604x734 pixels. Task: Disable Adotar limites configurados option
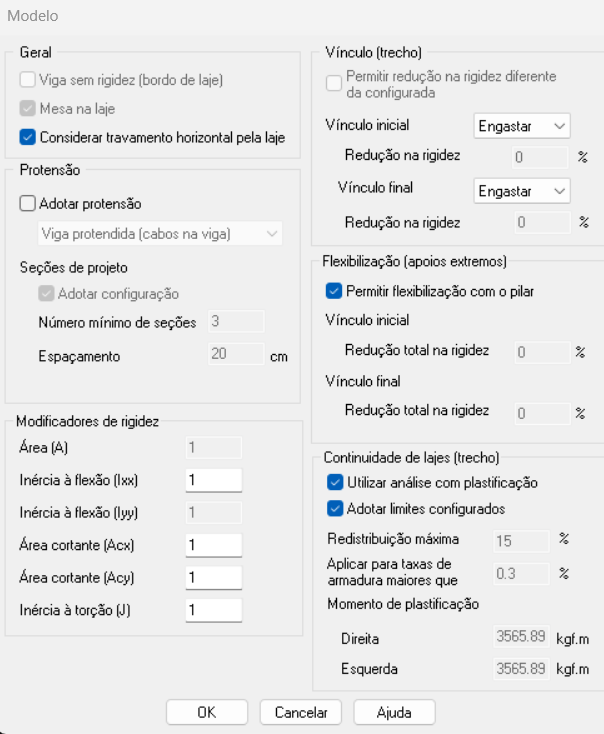click(x=334, y=509)
